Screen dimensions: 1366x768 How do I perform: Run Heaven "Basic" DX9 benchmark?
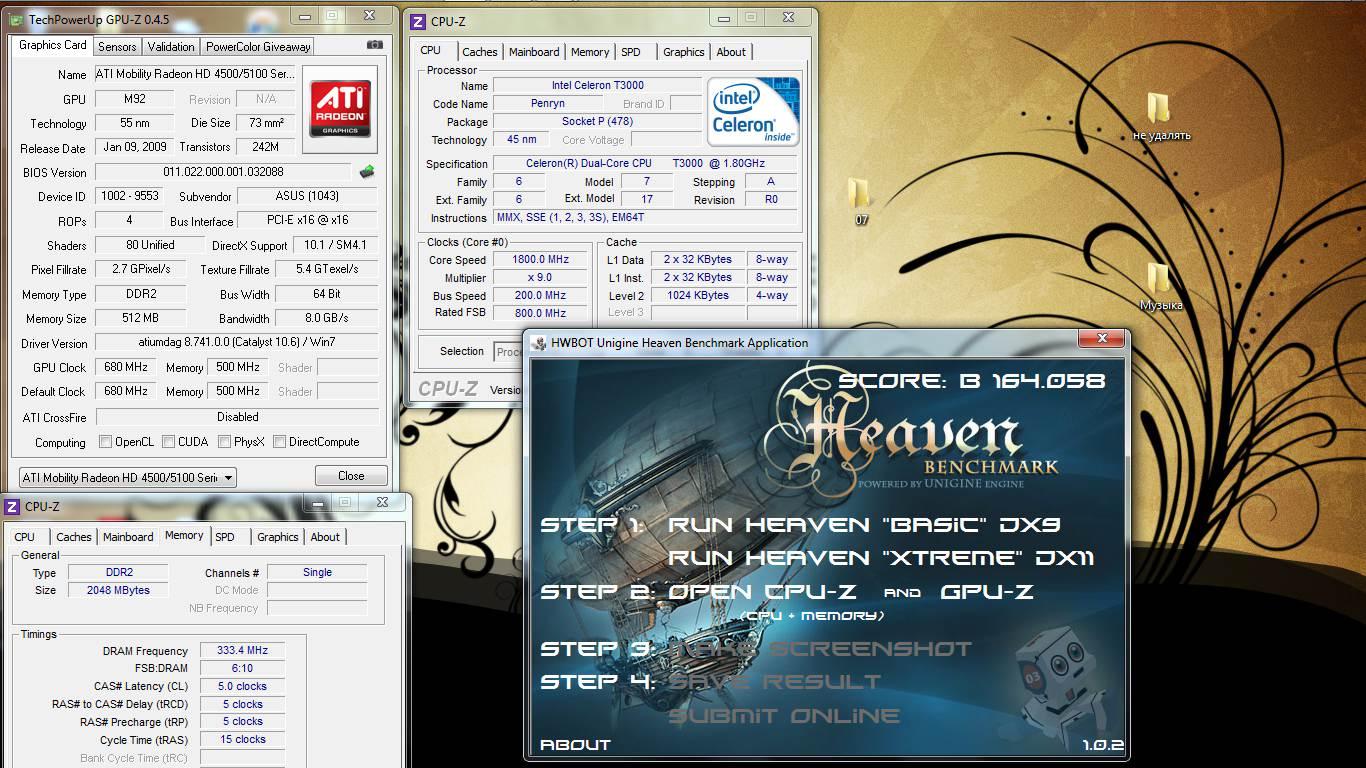[864, 525]
